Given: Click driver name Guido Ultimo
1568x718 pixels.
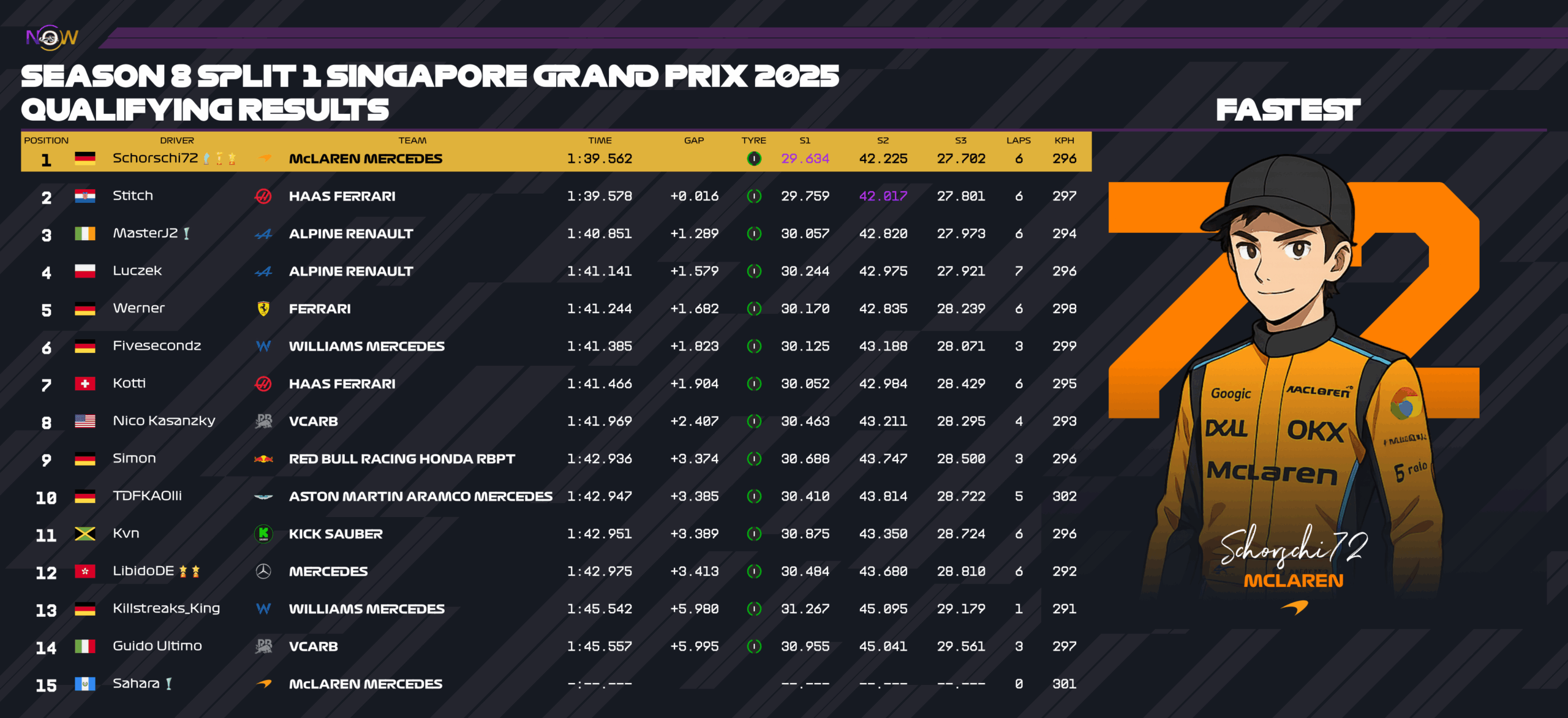Looking at the screenshot, I should click(x=157, y=646).
